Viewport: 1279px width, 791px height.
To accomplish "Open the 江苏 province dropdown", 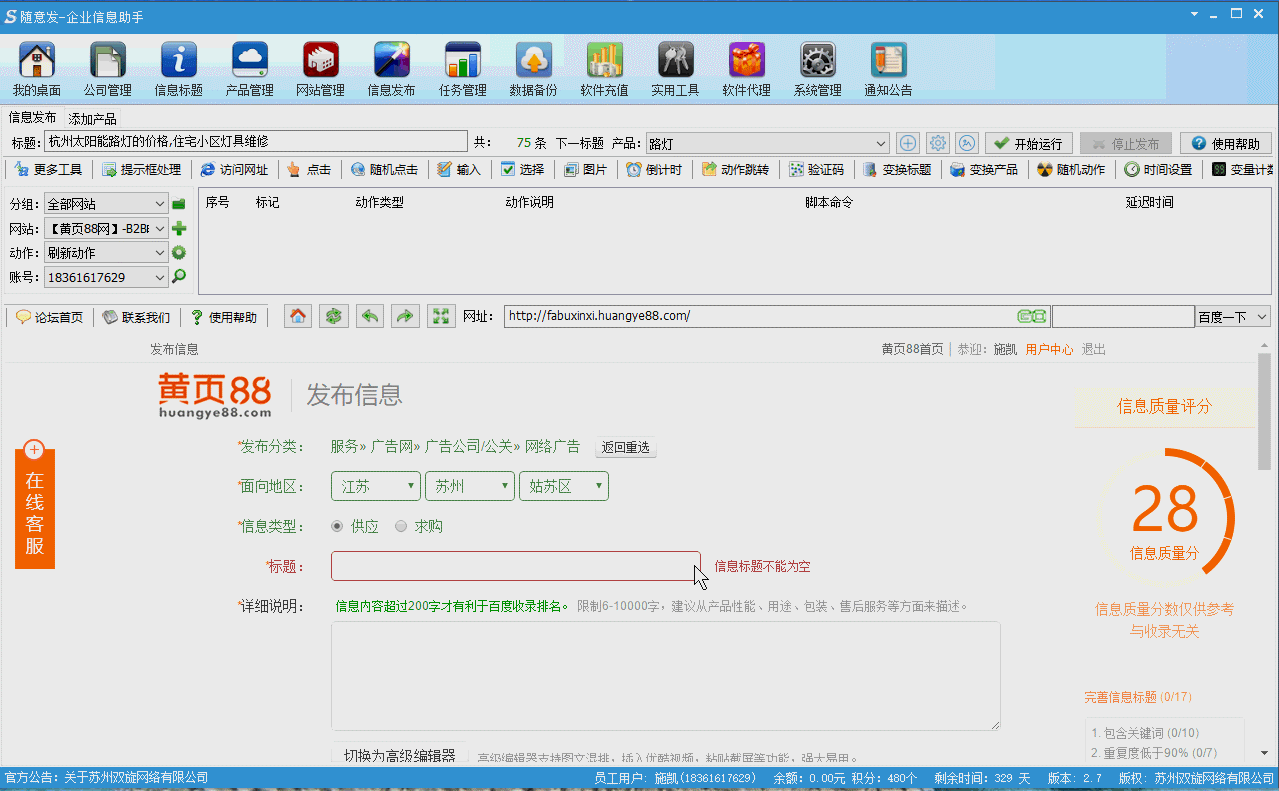I will click(376, 486).
